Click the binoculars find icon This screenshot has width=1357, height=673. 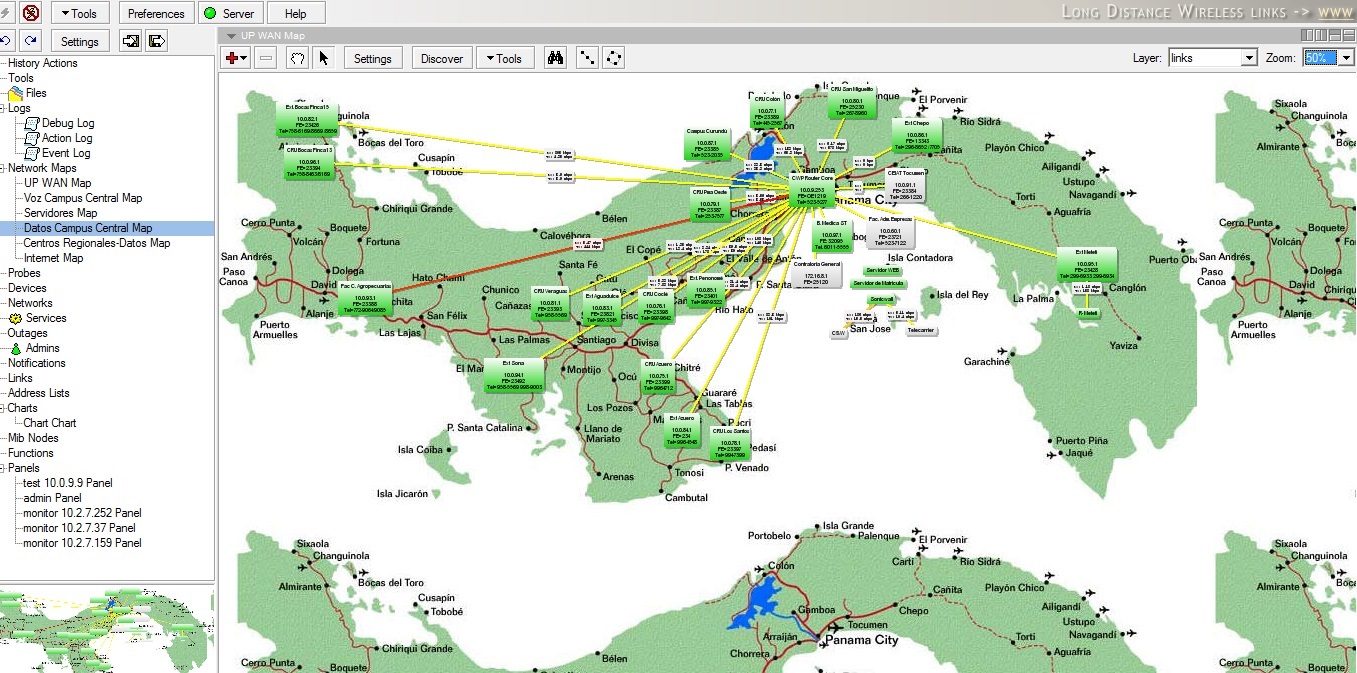click(x=555, y=58)
